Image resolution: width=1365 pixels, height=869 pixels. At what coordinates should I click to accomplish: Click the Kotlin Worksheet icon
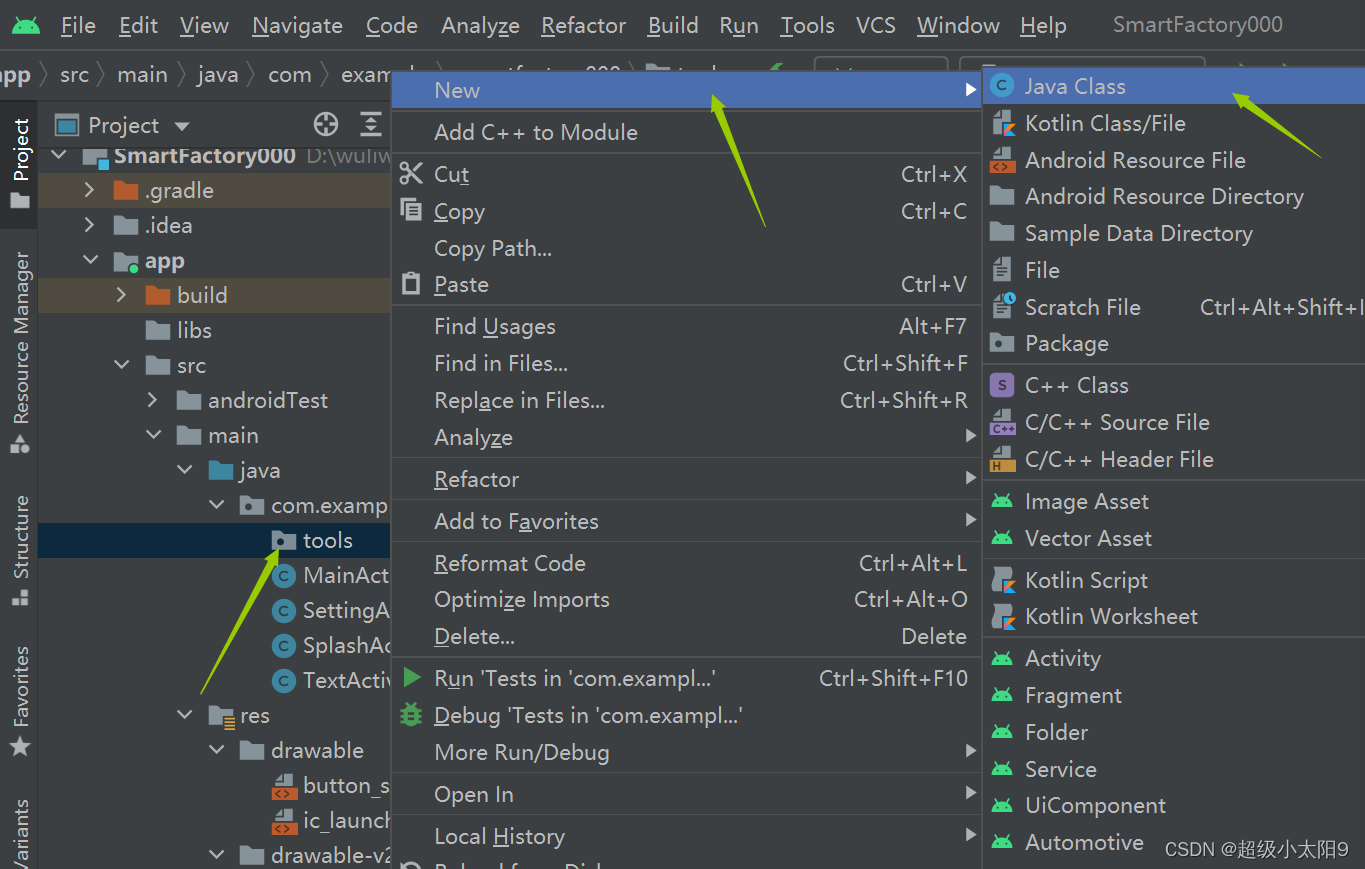[x=1002, y=616]
